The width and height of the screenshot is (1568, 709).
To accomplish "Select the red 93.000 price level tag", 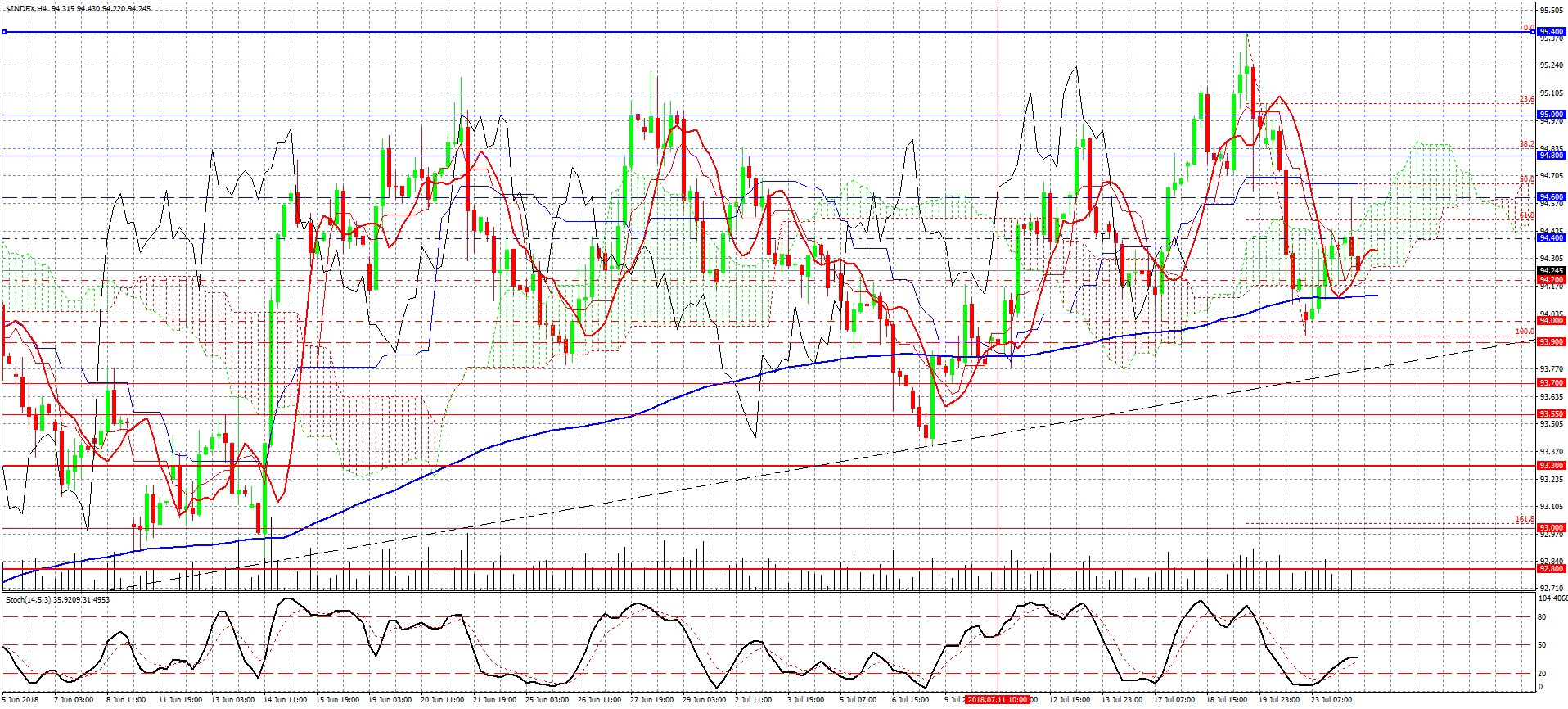I will (x=1552, y=527).
